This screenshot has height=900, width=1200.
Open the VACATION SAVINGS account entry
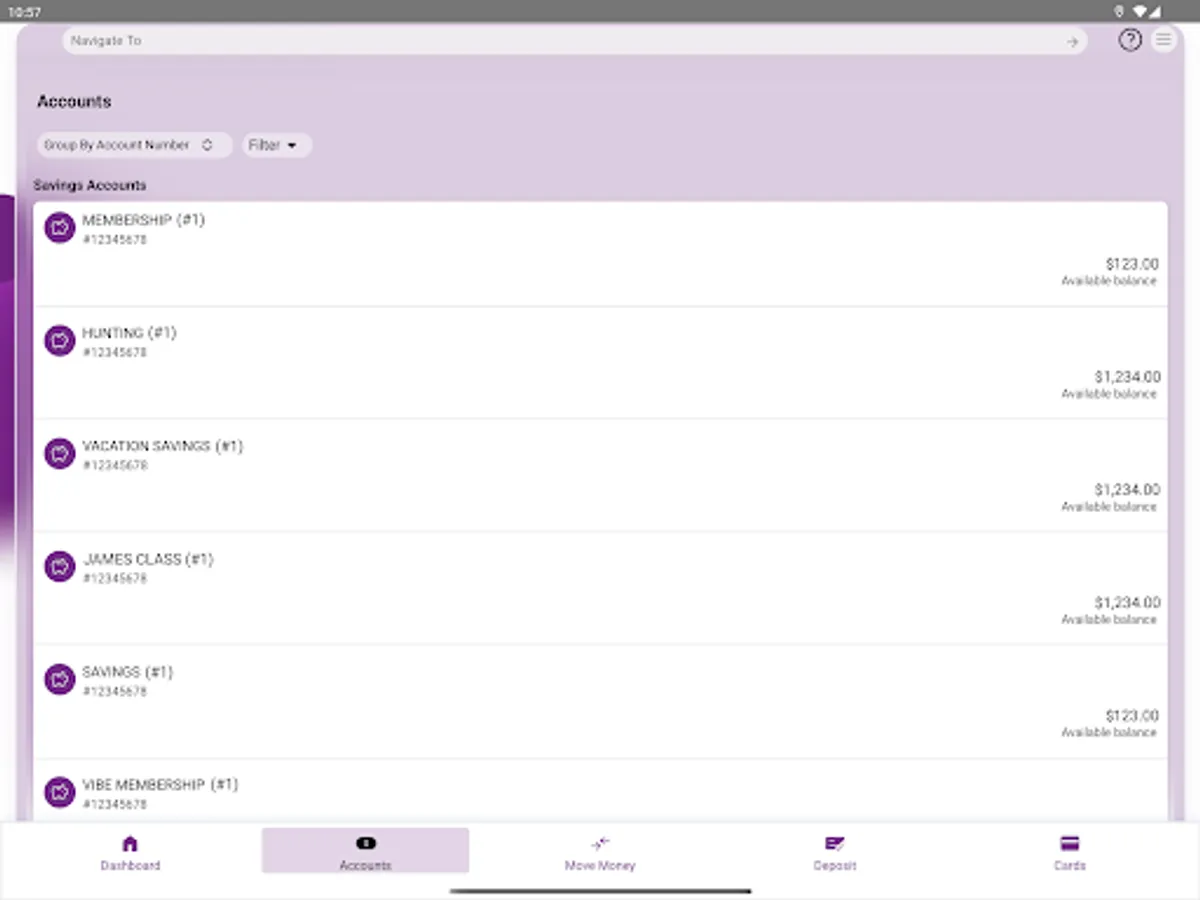pyautogui.click(x=600, y=476)
